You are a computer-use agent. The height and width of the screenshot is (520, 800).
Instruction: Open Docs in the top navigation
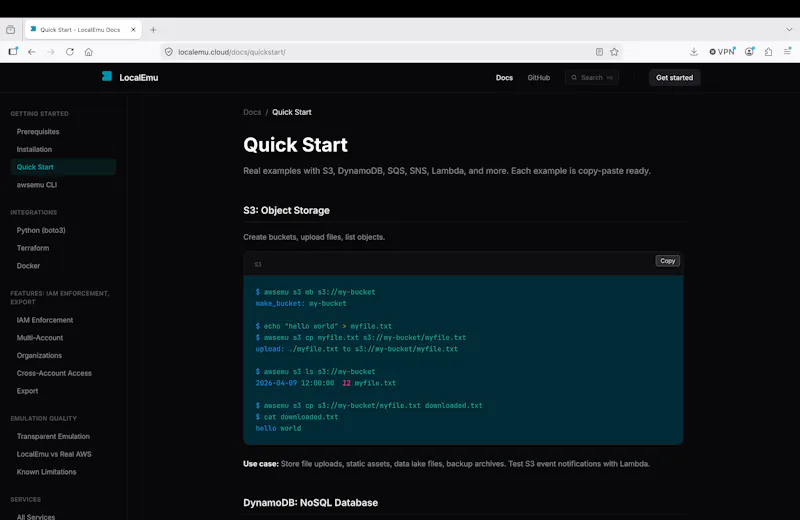pyautogui.click(x=504, y=78)
